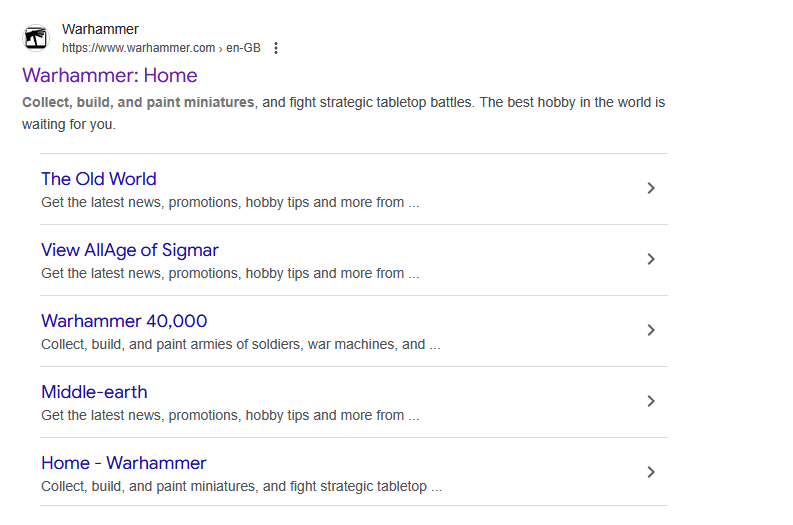Expand the chevron on the Warhammer 40,000 row
The height and width of the screenshot is (525, 793).
[651, 330]
